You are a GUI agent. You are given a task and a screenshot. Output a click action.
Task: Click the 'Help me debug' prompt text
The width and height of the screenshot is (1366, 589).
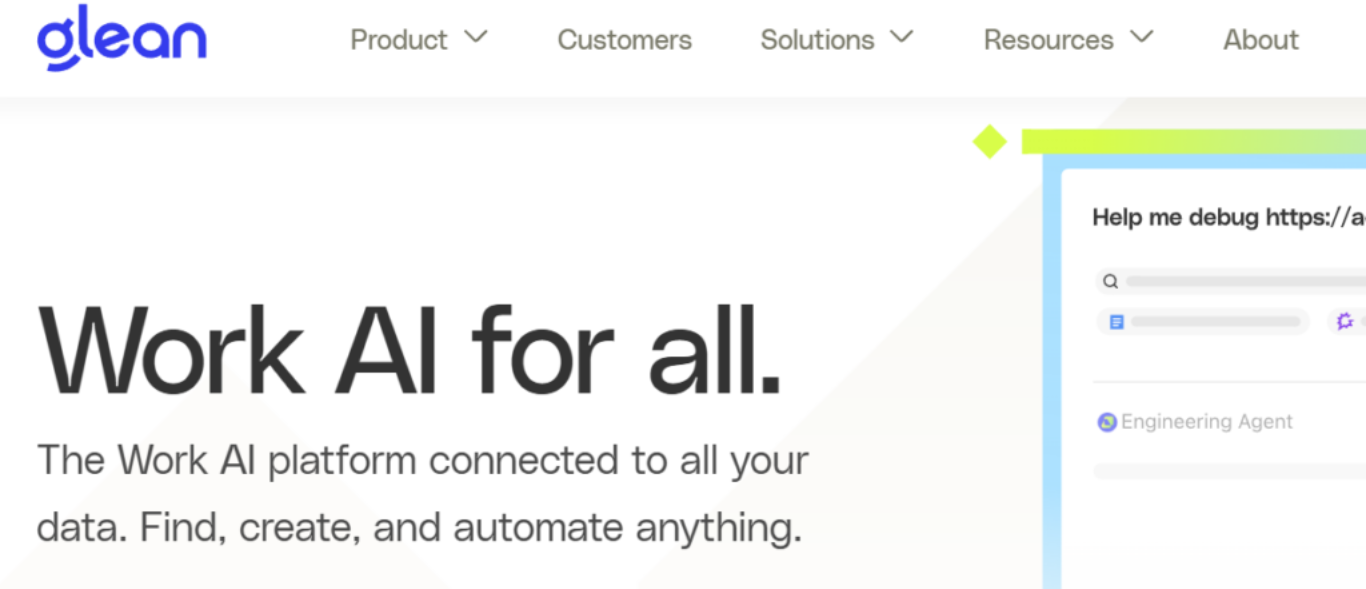pos(1229,218)
